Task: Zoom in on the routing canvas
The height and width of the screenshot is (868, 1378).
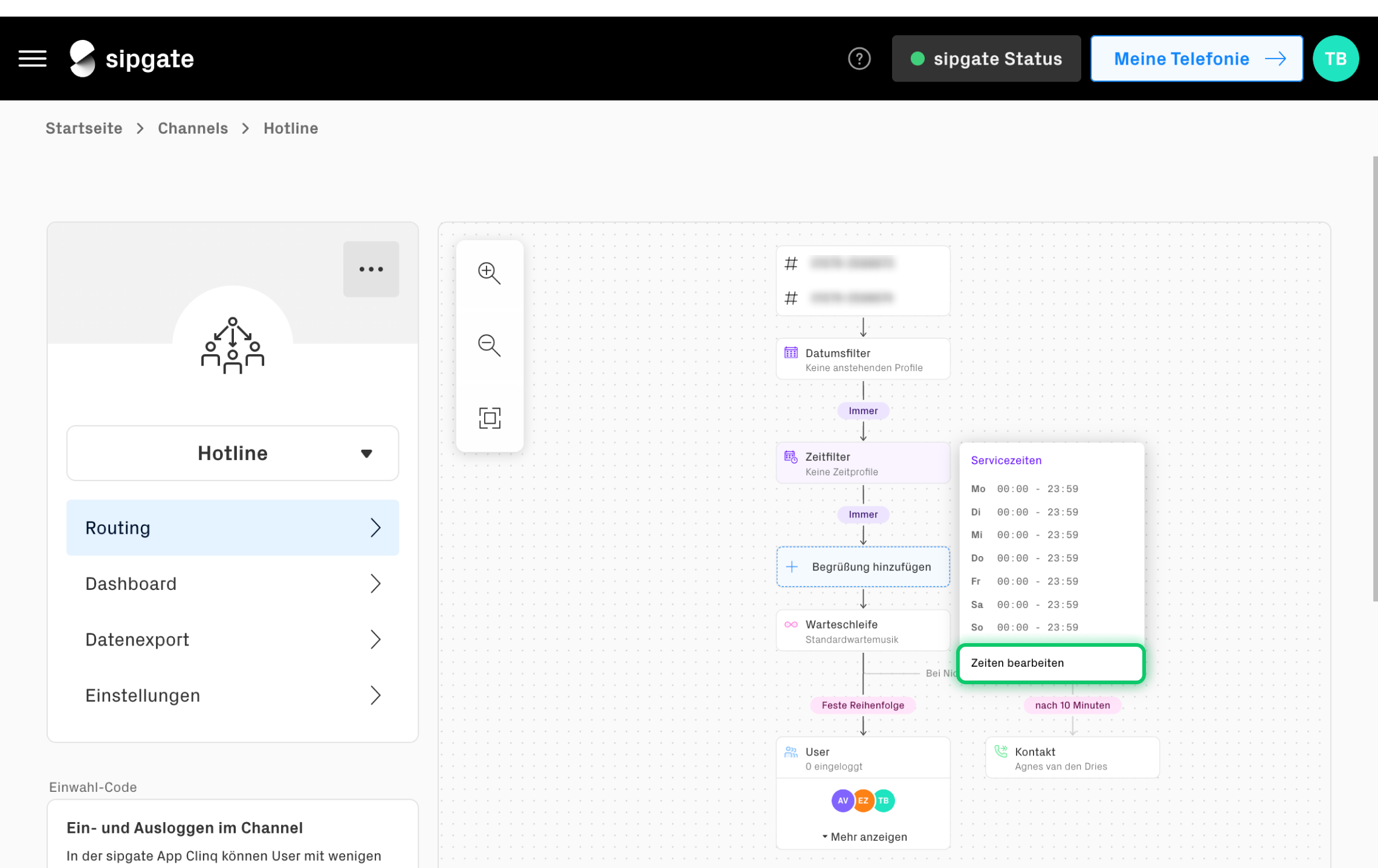Action: 490,273
